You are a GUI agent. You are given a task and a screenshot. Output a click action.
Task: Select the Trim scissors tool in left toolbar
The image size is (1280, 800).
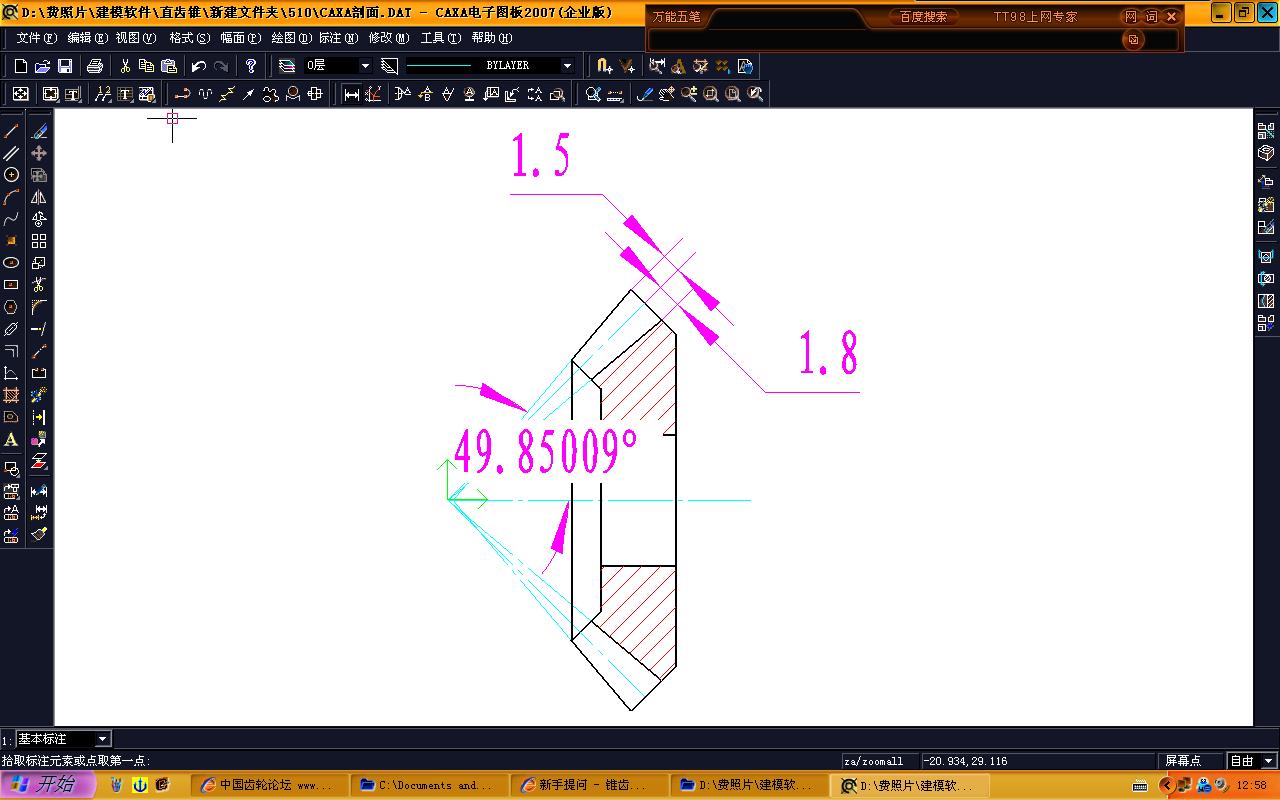pyautogui.click(x=39, y=285)
